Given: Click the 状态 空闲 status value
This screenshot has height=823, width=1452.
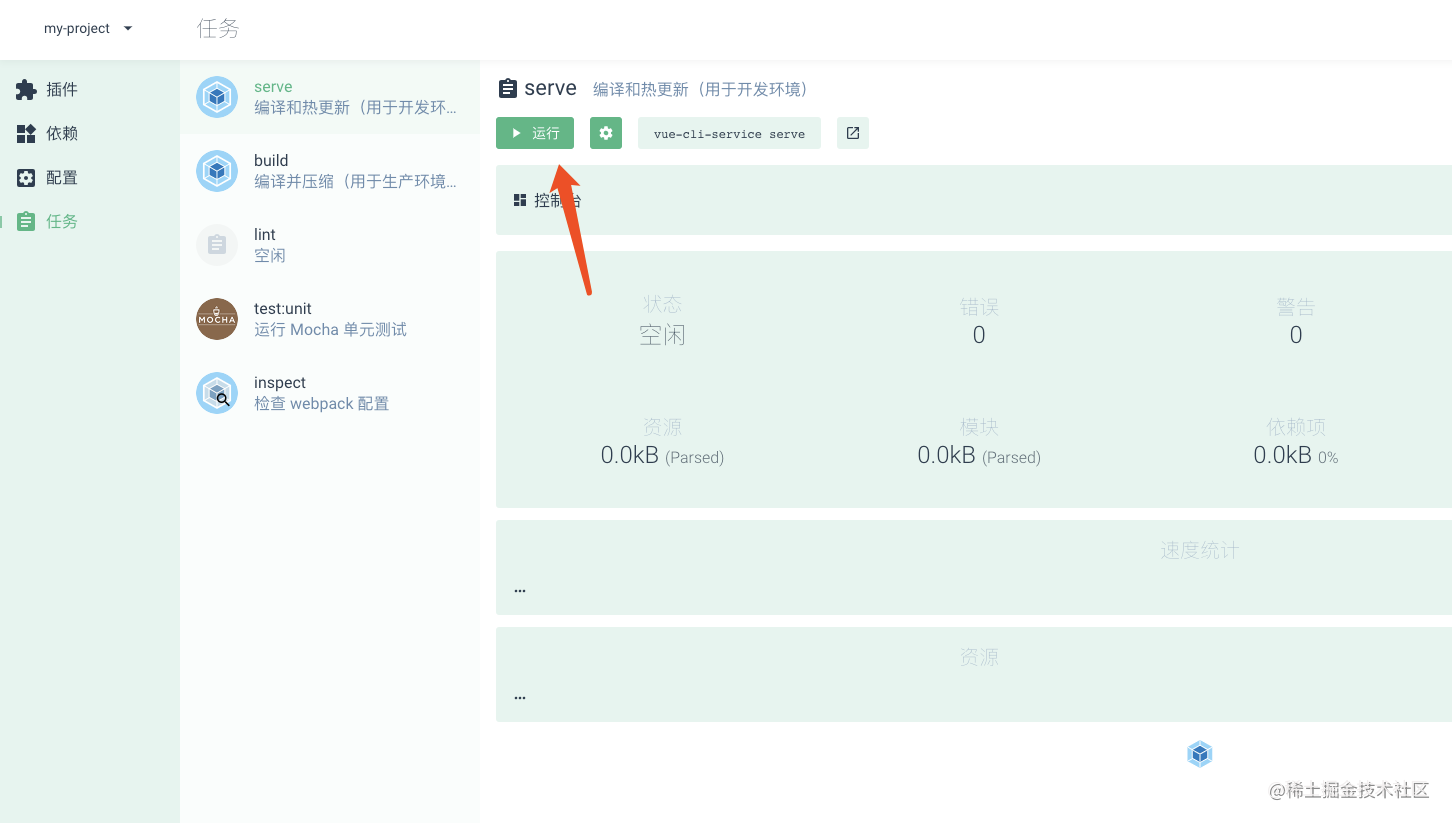Looking at the screenshot, I should (662, 335).
